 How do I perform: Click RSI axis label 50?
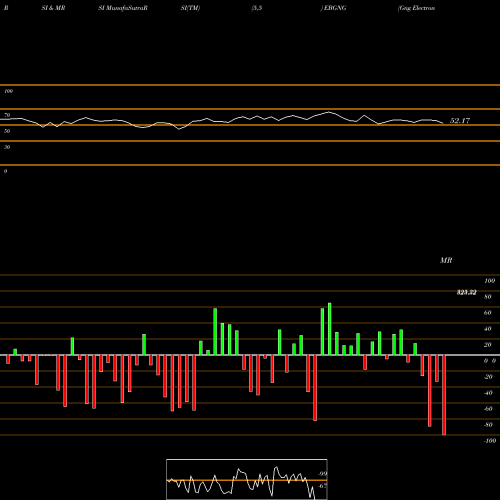pos(7,131)
